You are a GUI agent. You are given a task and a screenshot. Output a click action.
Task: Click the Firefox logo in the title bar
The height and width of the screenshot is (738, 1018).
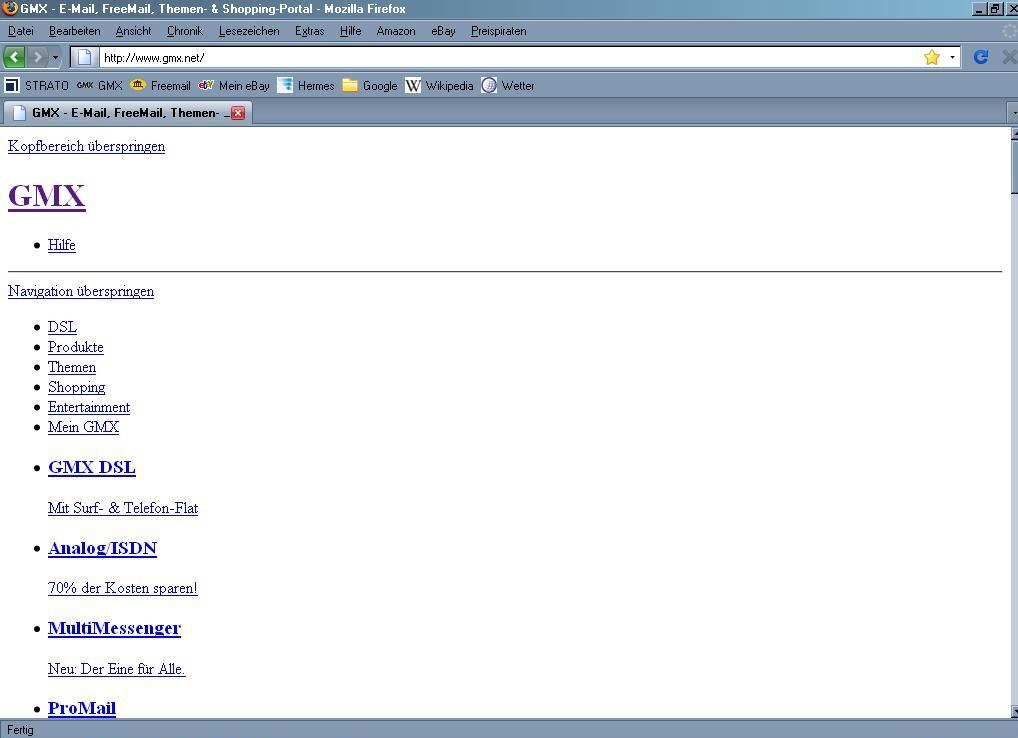[10, 8]
